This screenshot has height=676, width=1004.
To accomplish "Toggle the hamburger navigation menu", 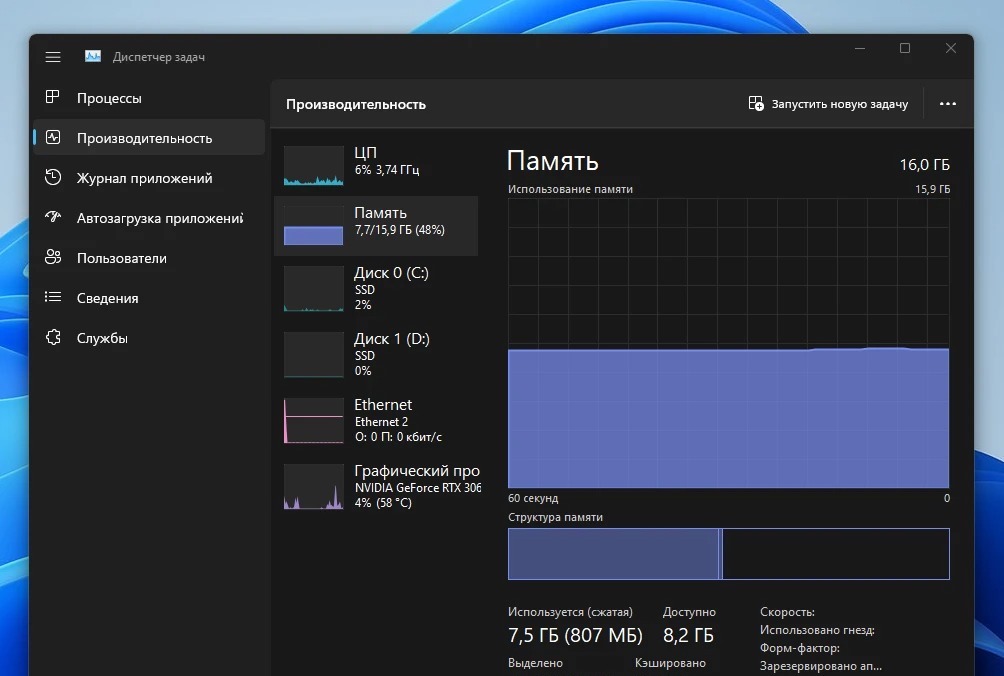I will pos(53,57).
